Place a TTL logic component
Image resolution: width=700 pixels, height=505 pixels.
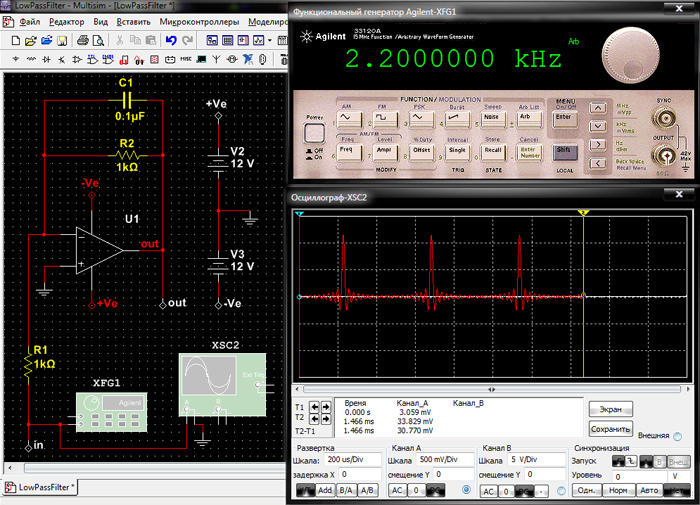point(92,59)
